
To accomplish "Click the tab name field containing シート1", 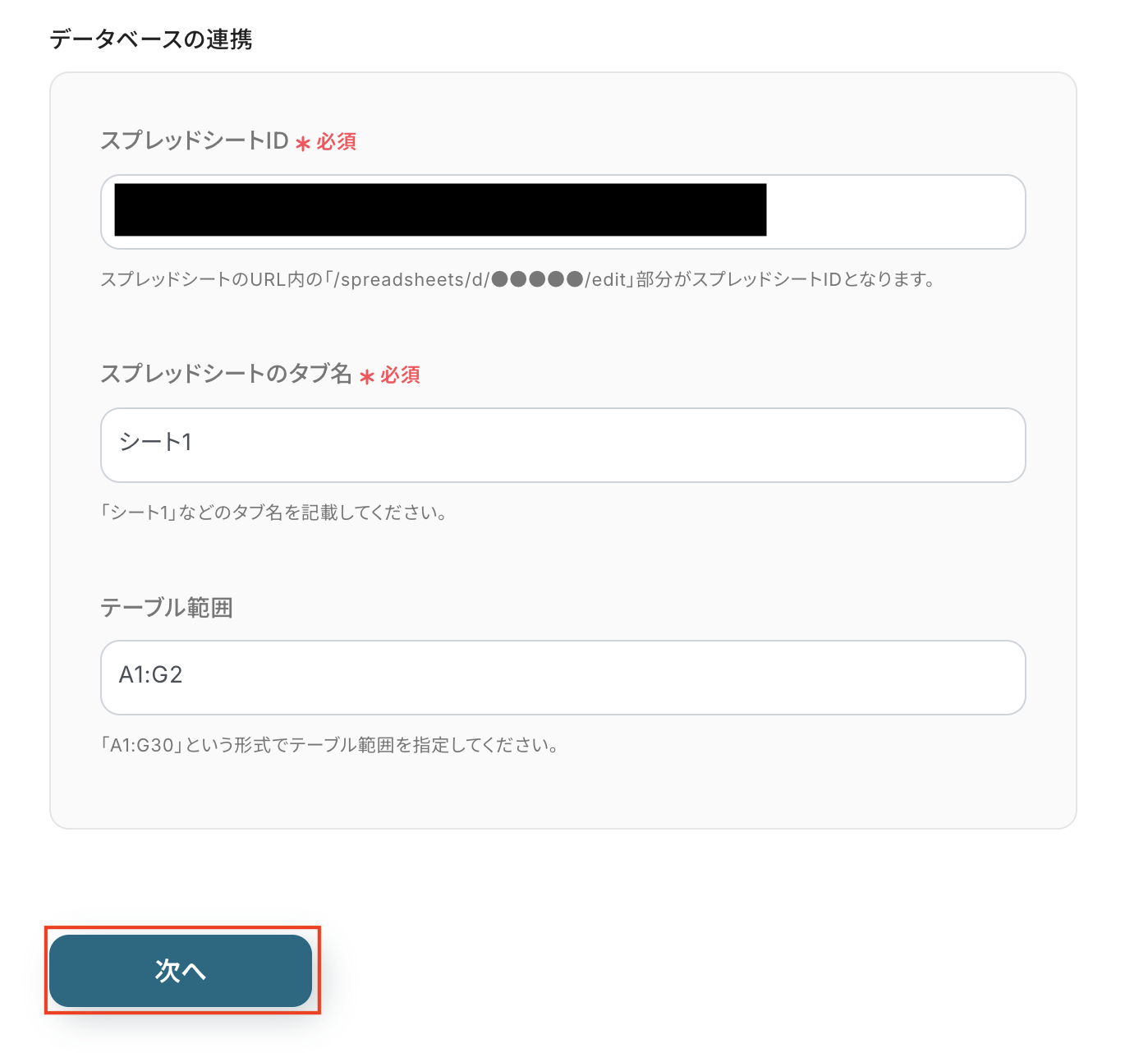I will 563,444.
